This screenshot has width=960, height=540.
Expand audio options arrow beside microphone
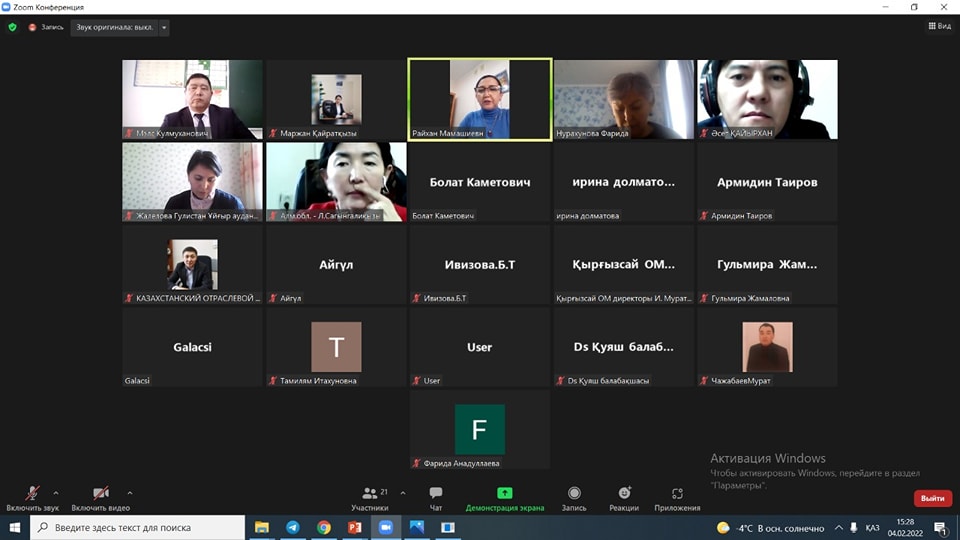coord(56,493)
